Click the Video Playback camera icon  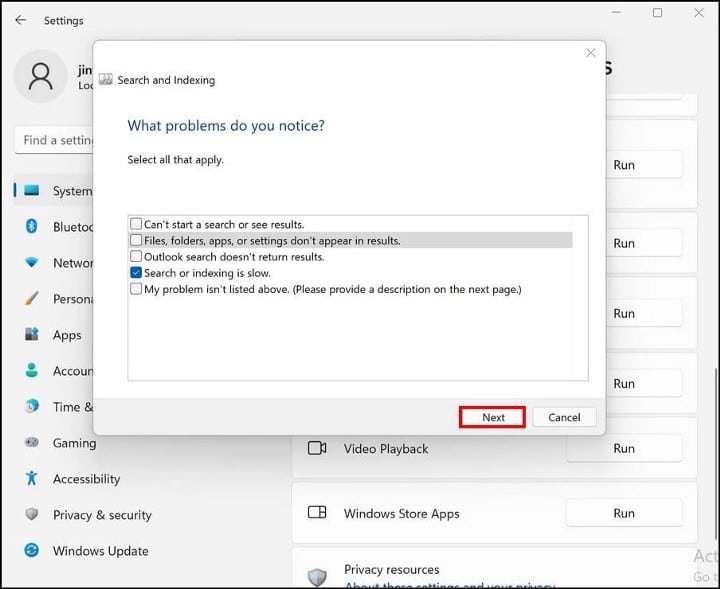click(x=317, y=448)
